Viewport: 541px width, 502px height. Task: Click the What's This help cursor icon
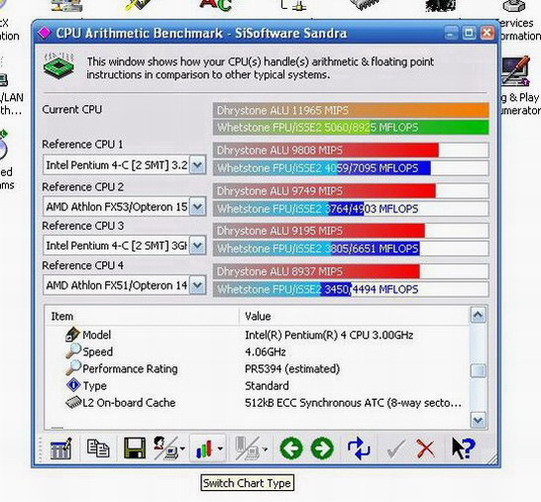[463, 449]
